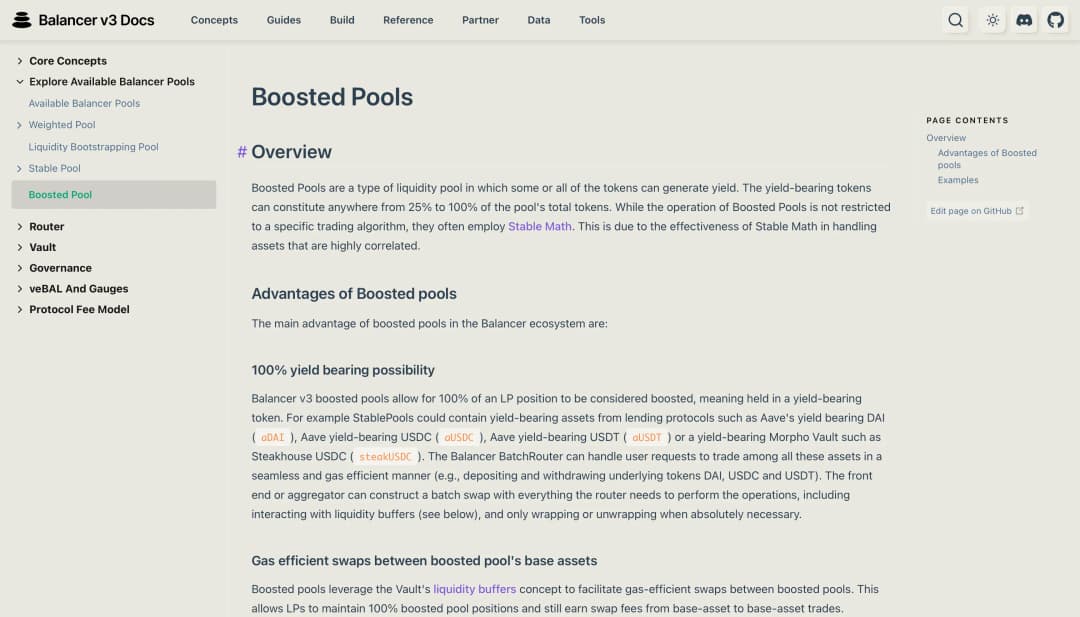Expand the Weighted Pool tree item
The width and height of the screenshot is (1080, 617).
click(x=20, y=125)
